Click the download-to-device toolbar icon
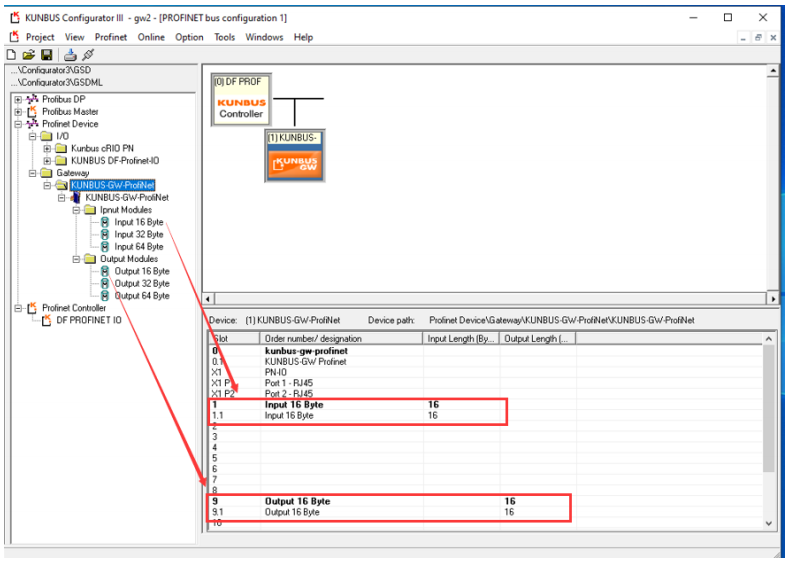Viewport: 787px width, 561px height. point(70,55)
